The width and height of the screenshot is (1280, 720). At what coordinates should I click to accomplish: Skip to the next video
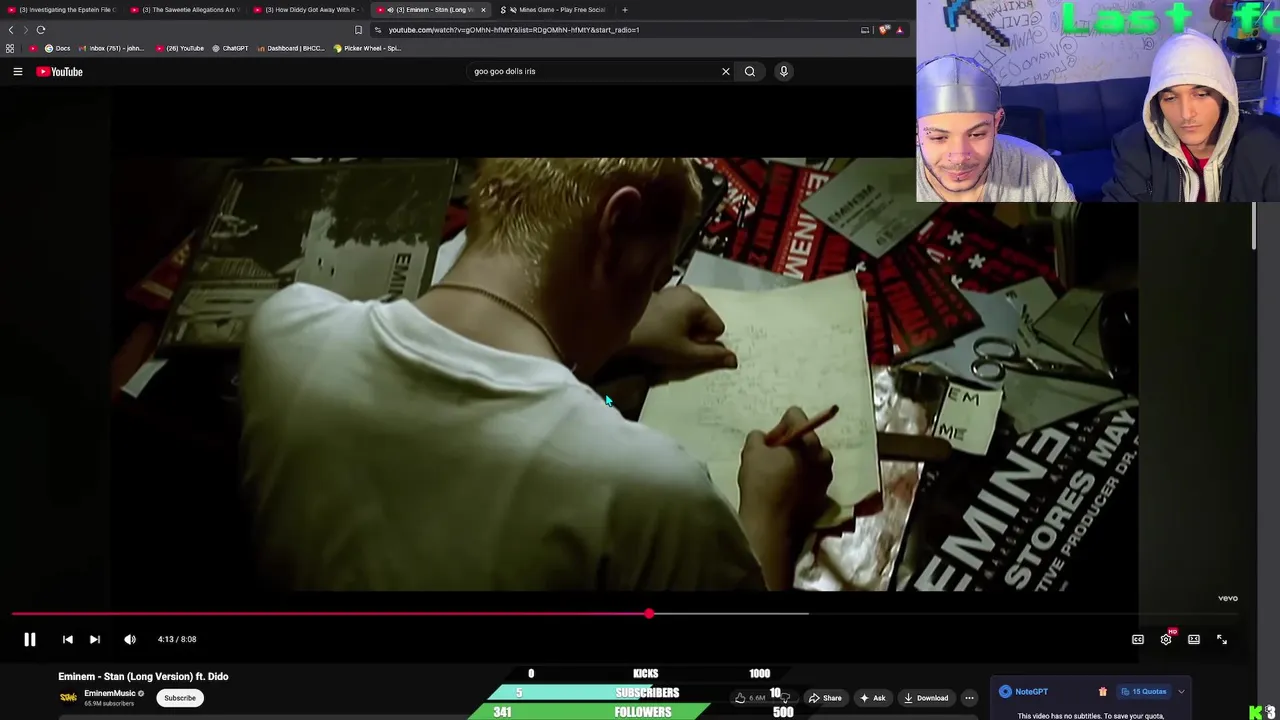click(95, 639)
